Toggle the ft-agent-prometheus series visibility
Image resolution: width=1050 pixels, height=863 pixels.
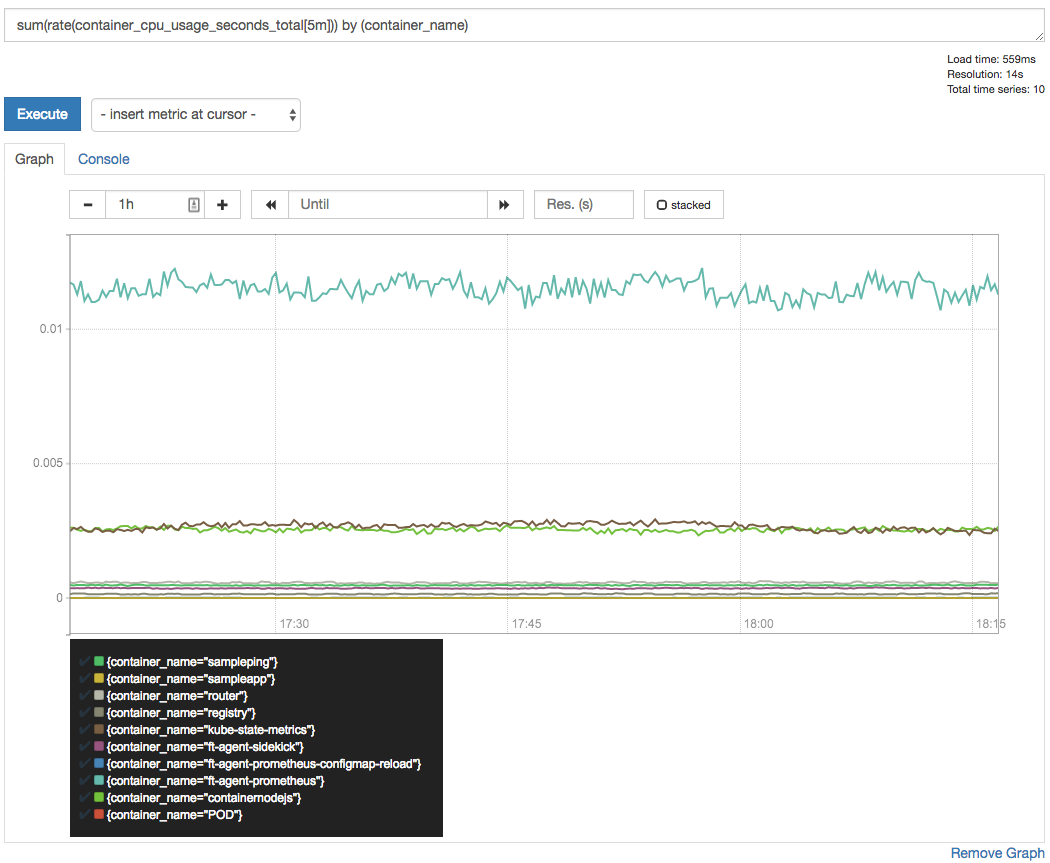84,780
